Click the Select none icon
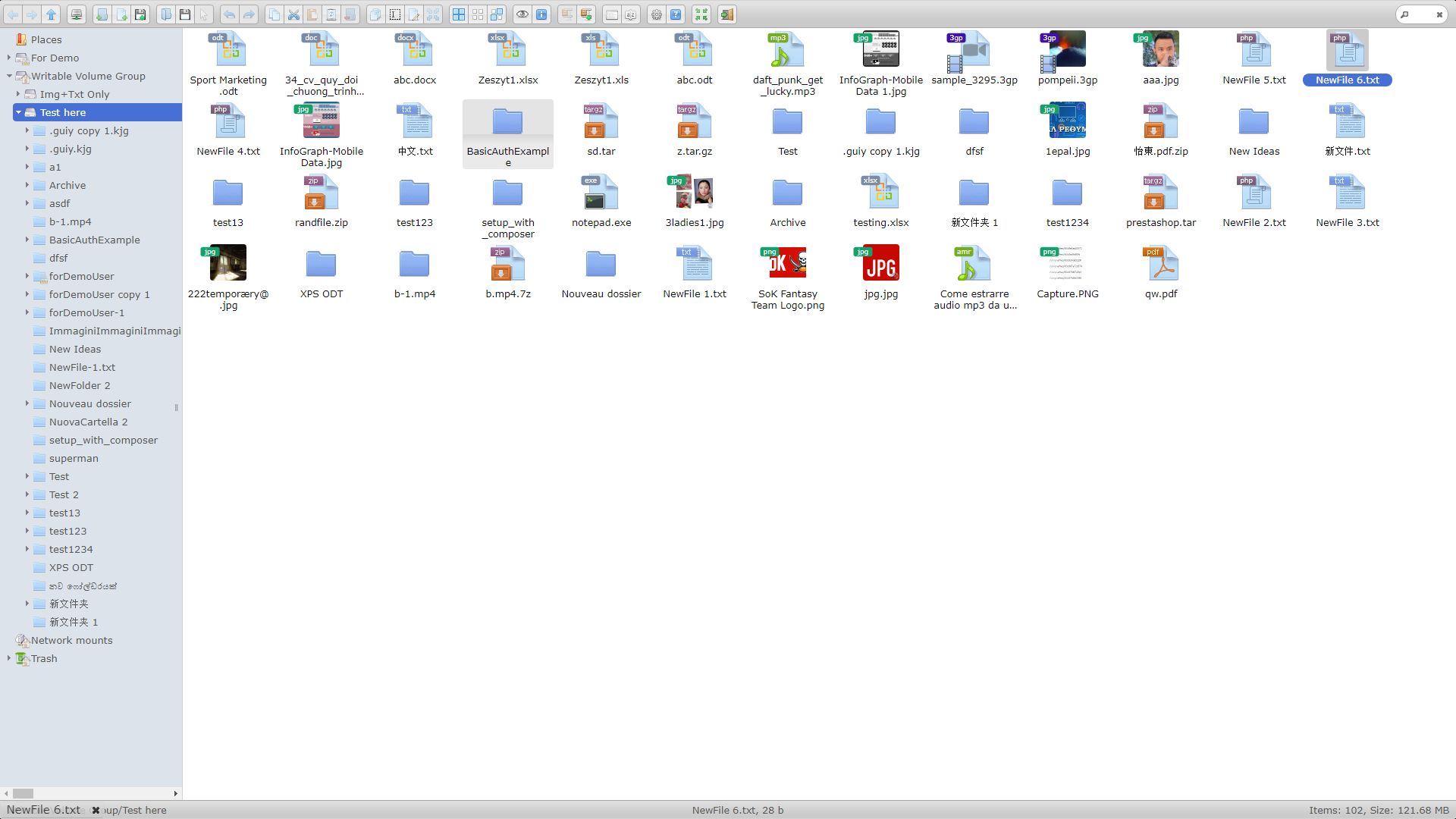This screenshot has height=819, width=1456. [478, 14]
